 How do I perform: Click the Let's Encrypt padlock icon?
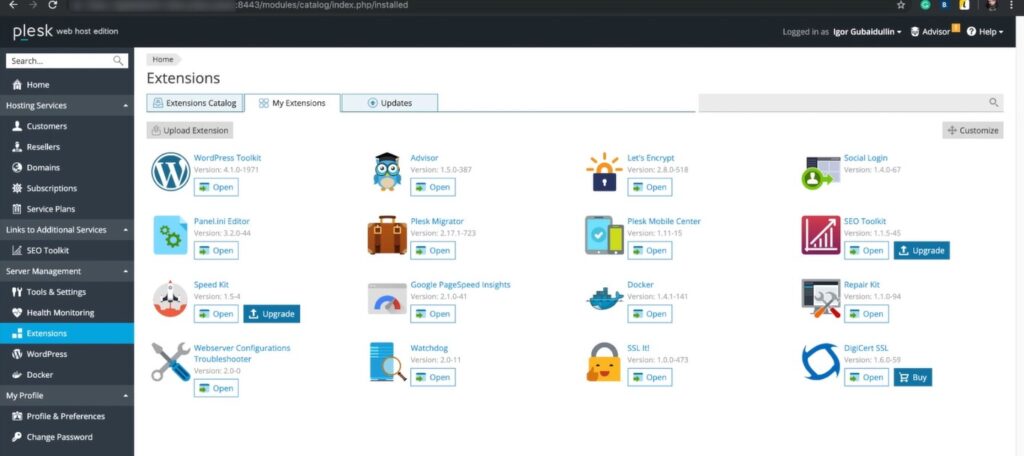[x=604, y=172]
